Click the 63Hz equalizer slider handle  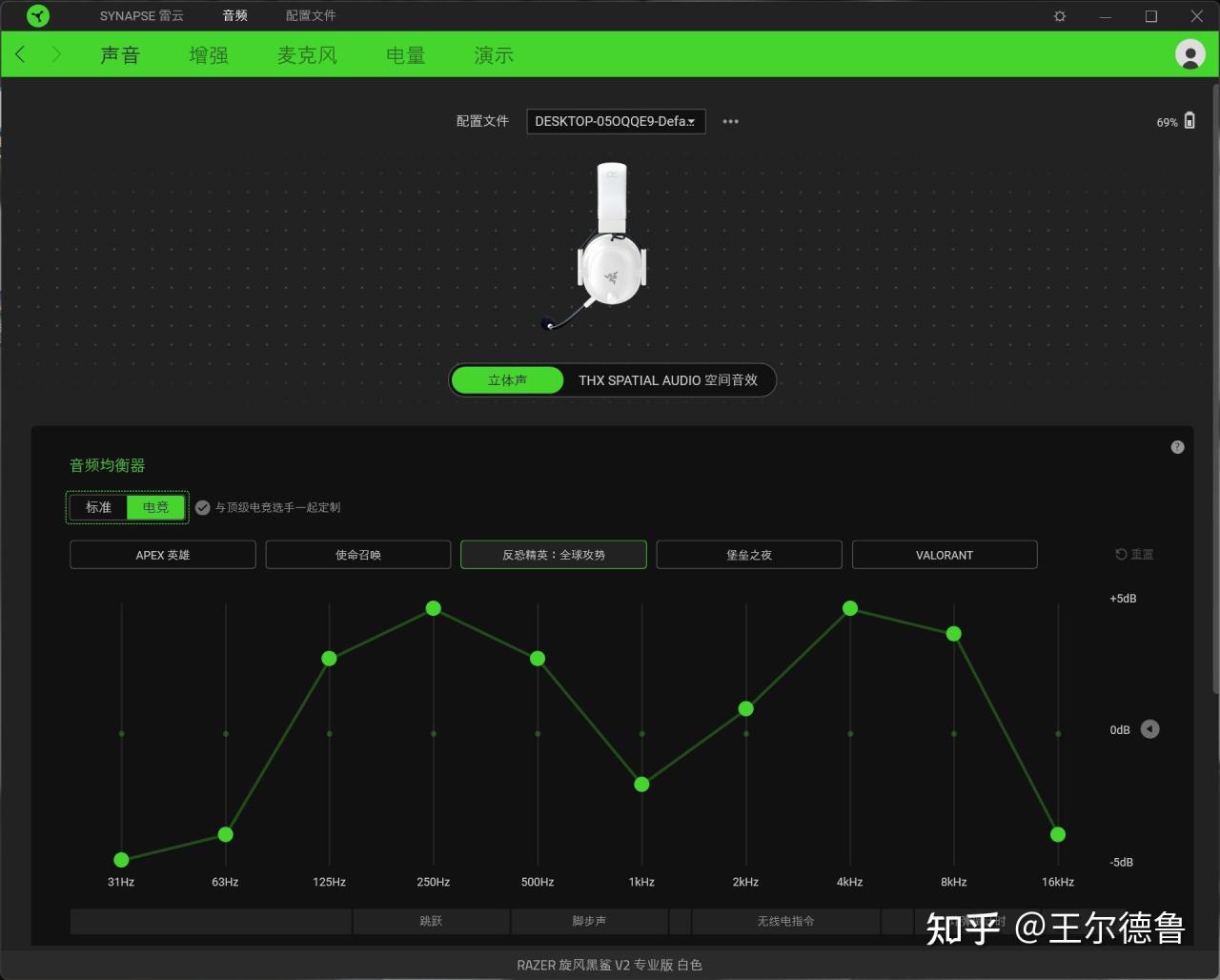[x=225, y=834]
